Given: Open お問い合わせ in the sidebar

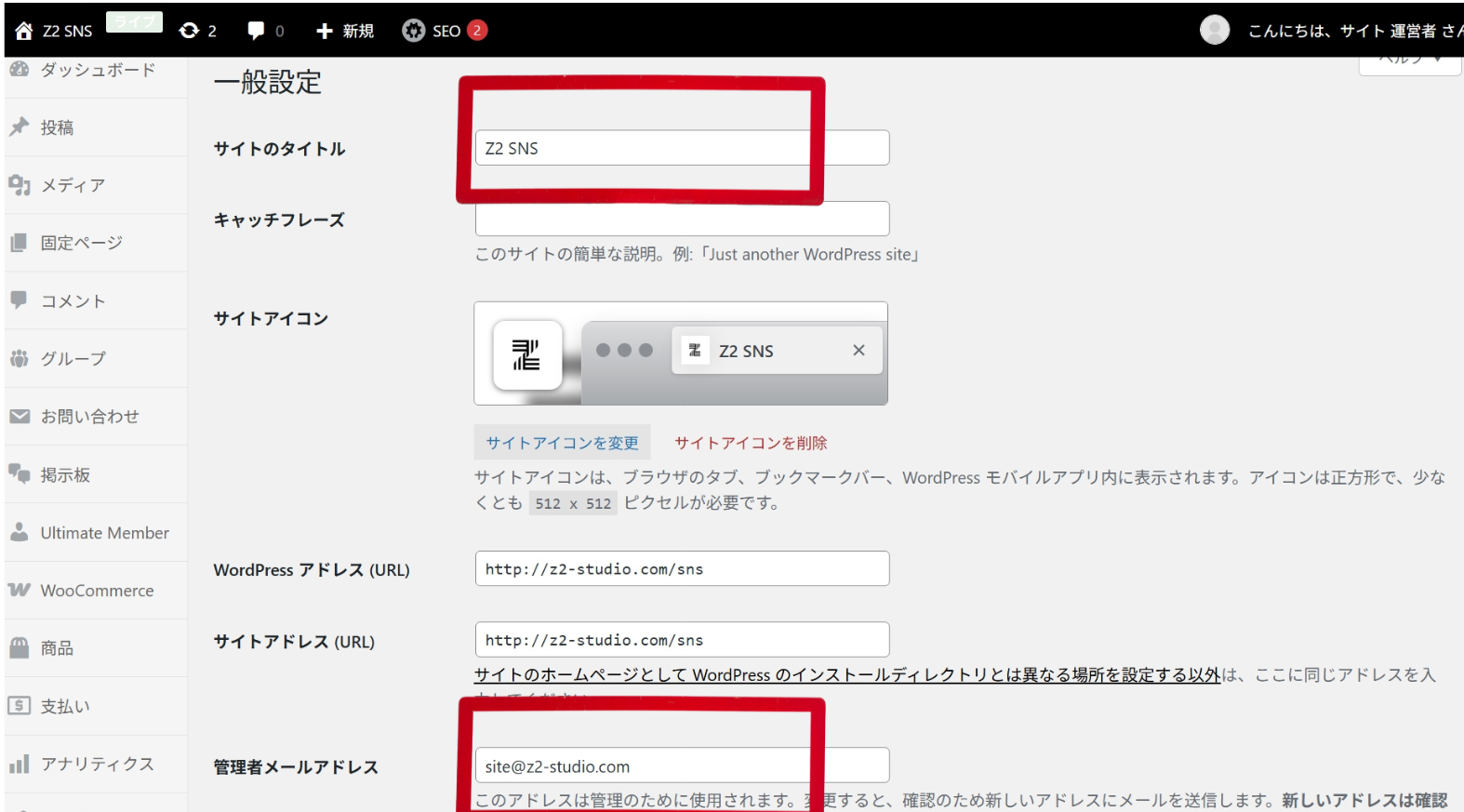Looking at the screenshot, I should [89, 416].
